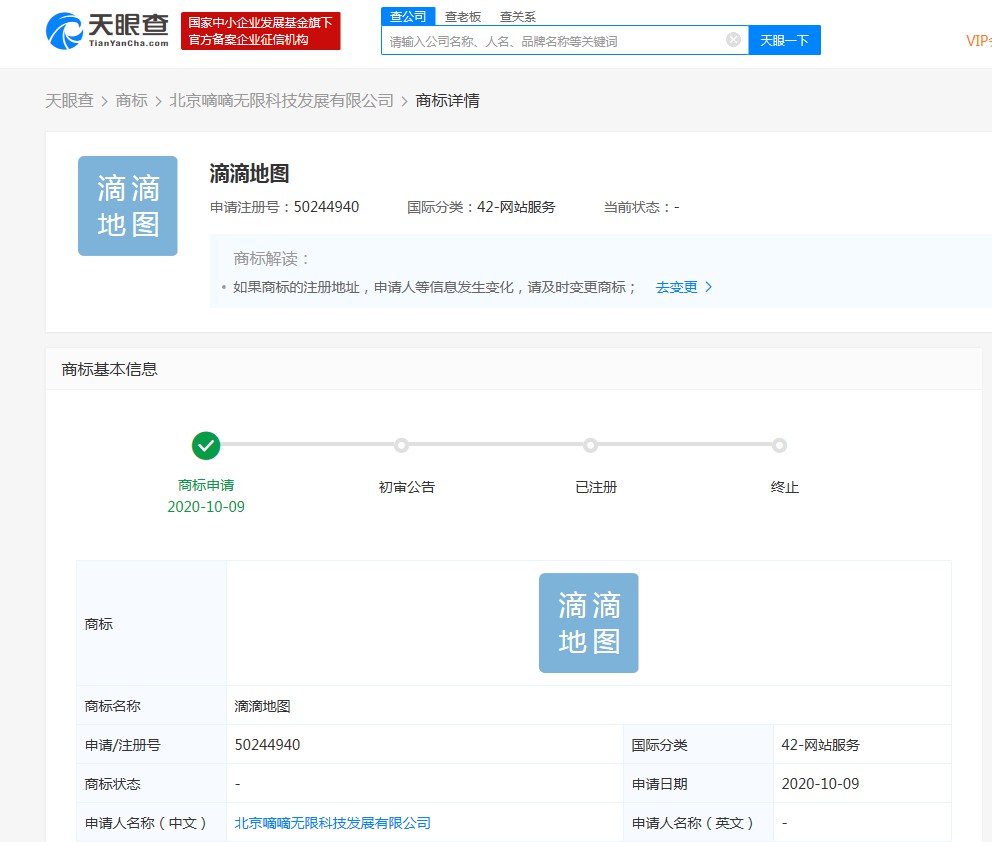The image size is (992, 842).
Task: Click the table value 50244940
Action: coord(268,745)
